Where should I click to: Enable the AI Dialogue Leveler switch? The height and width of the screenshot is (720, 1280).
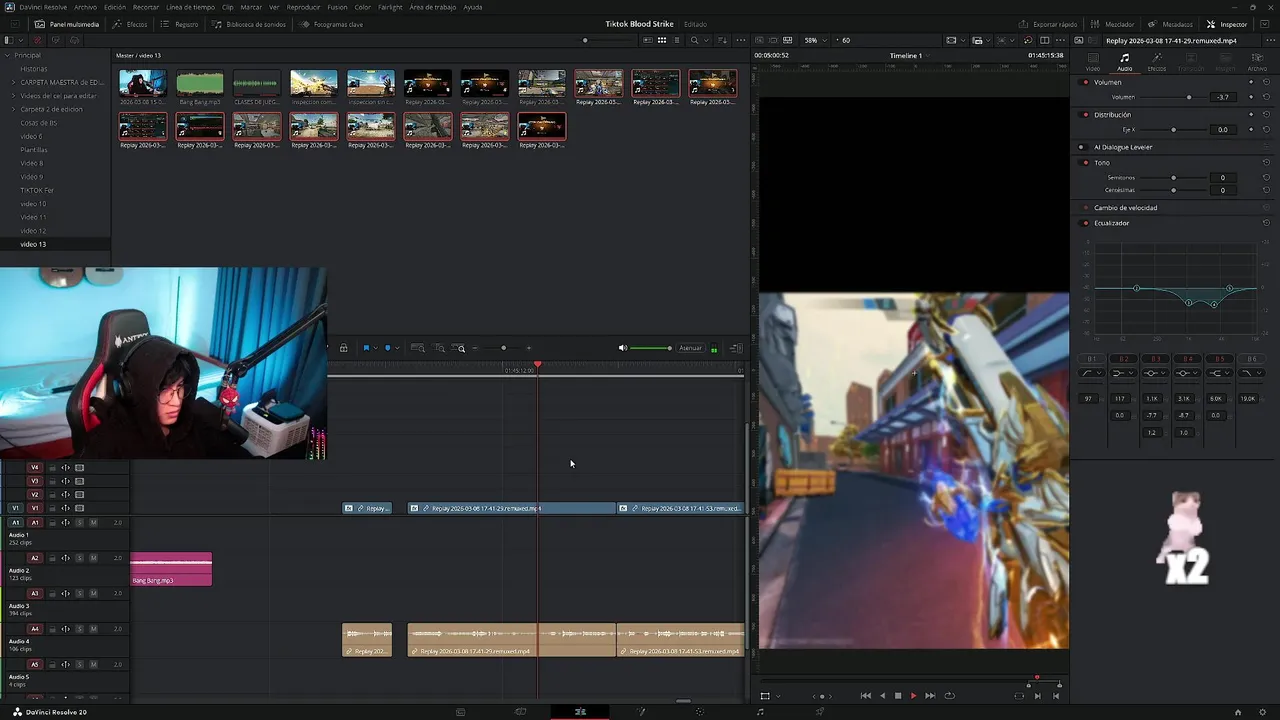(x=1082, y=147)
